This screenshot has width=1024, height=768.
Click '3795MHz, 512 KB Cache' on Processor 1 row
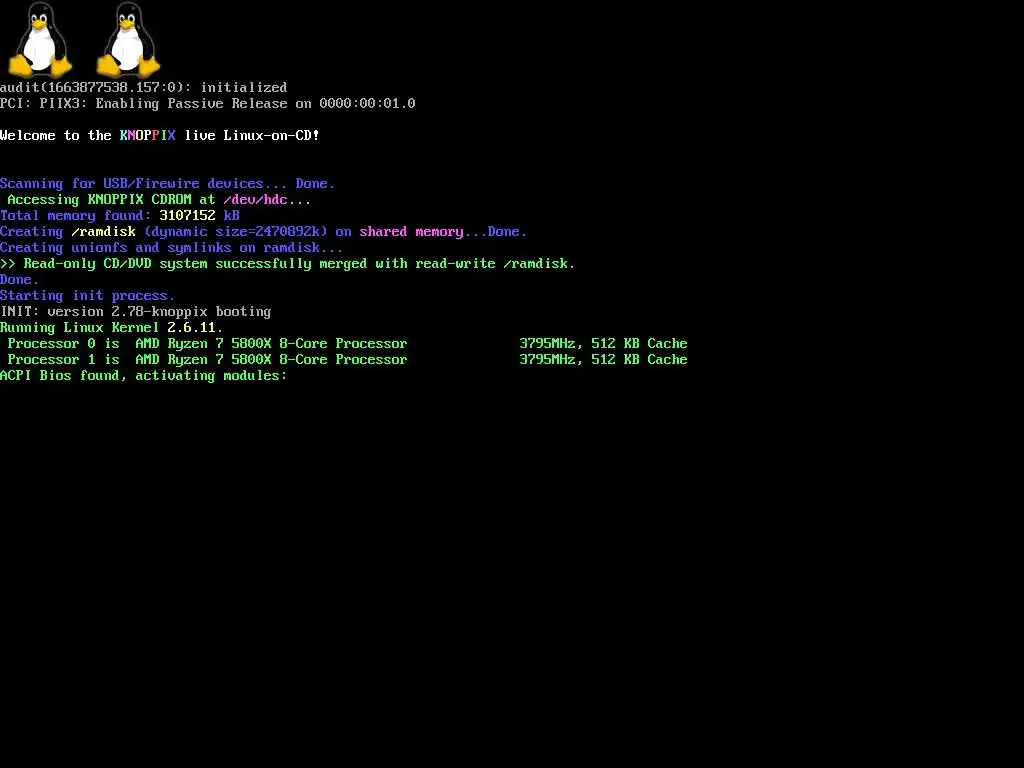click(603, 360)
